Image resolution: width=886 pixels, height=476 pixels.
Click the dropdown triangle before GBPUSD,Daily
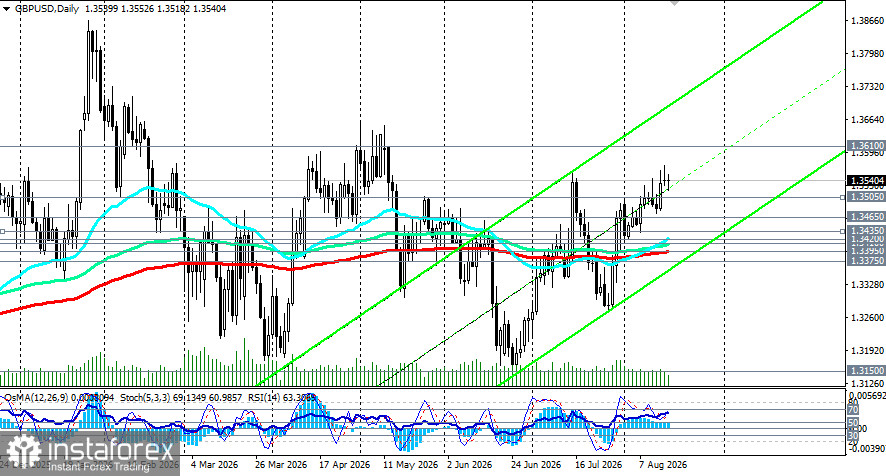point(6,9)
